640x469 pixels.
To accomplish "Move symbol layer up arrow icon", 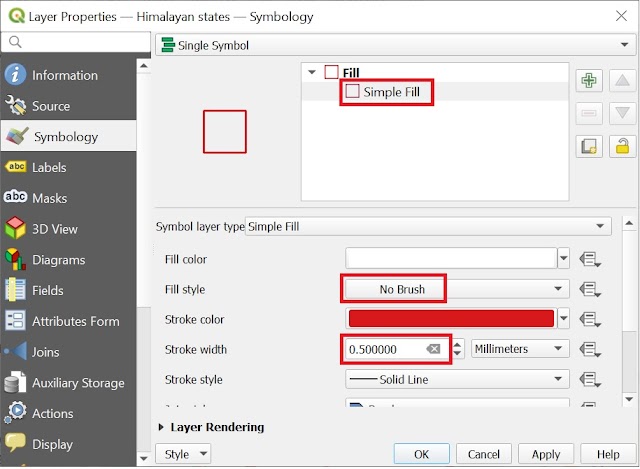I will (622, 80).
